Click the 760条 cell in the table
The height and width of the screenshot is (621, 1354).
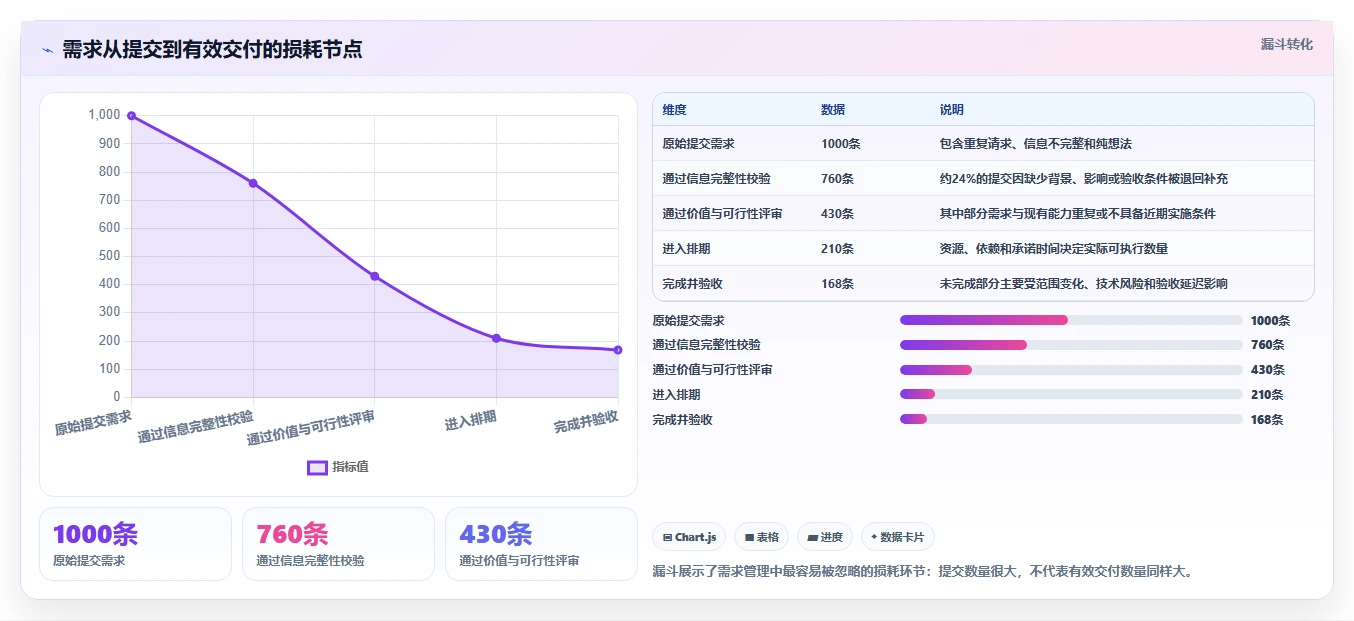pyautogui.click(x=837, y=179)
